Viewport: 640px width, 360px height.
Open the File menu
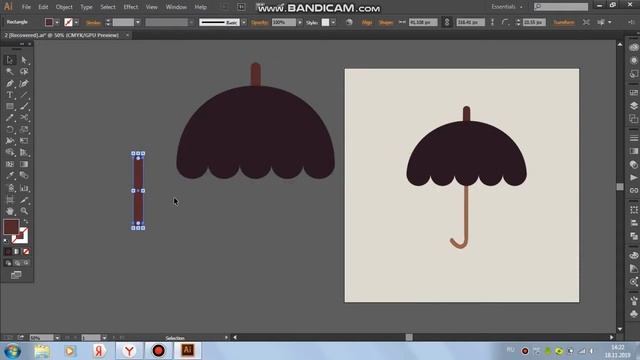tap(26, 7)
